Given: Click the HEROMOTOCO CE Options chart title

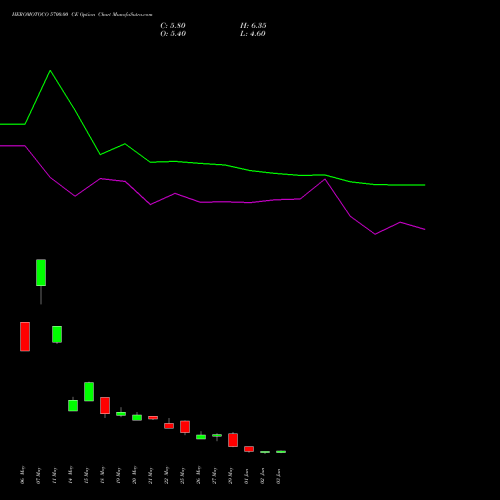Looking at the screenshot, I should pyautogui.click(x=82, y=15).
